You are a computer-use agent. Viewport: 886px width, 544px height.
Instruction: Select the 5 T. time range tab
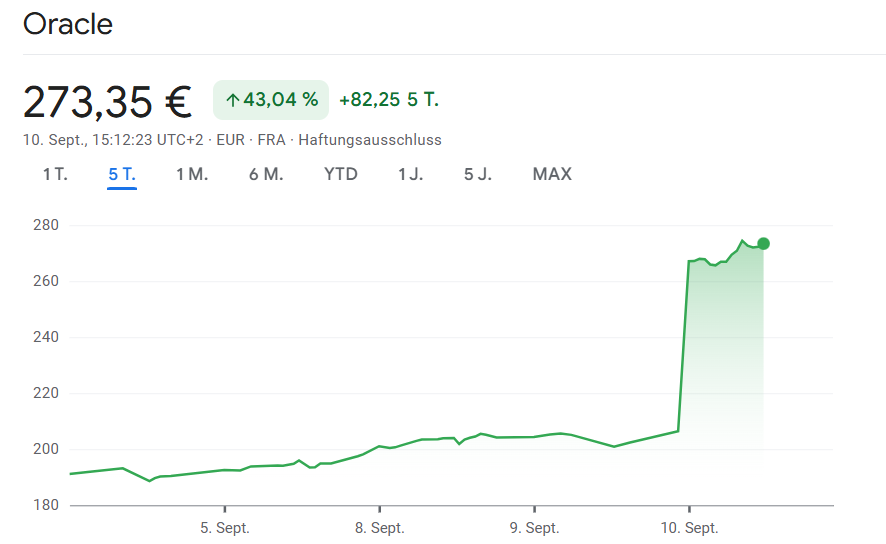coord(122,174)
